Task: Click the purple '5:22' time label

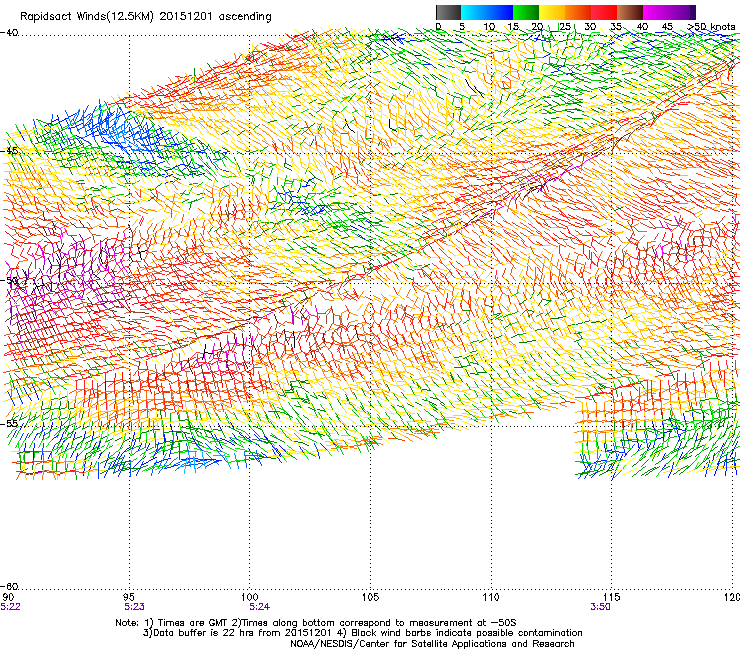Action: 10,607
